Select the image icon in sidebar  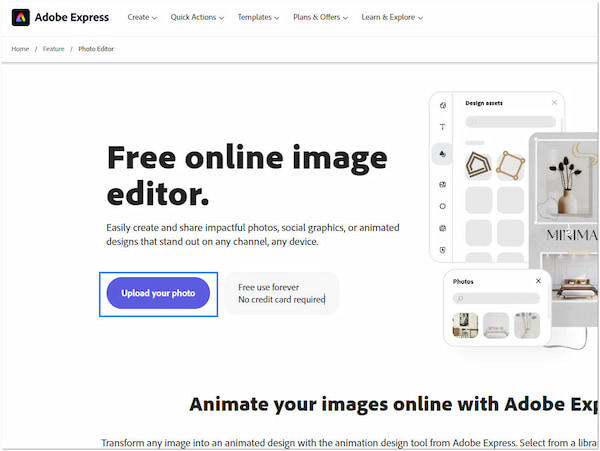(x=443, y=184)
